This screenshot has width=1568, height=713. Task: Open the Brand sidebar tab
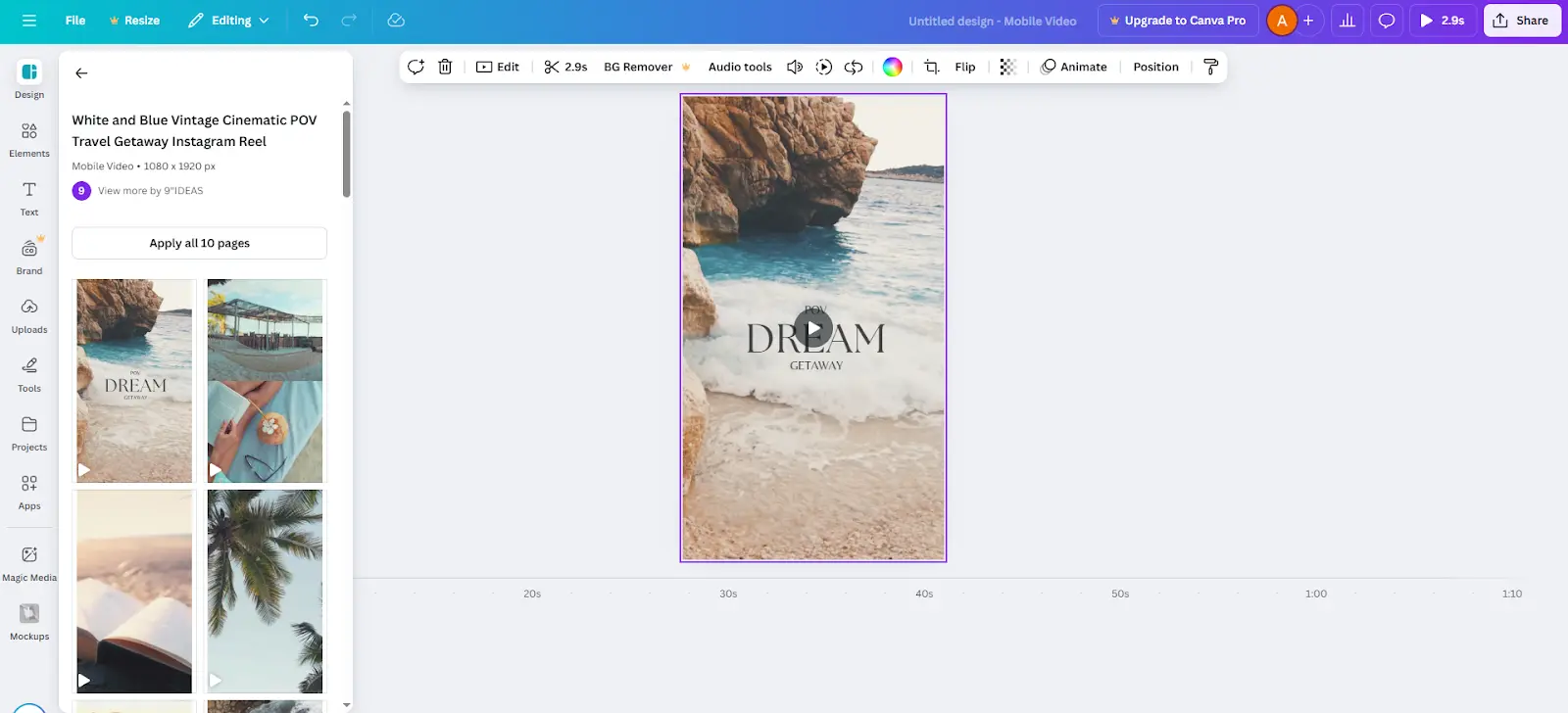29,257
